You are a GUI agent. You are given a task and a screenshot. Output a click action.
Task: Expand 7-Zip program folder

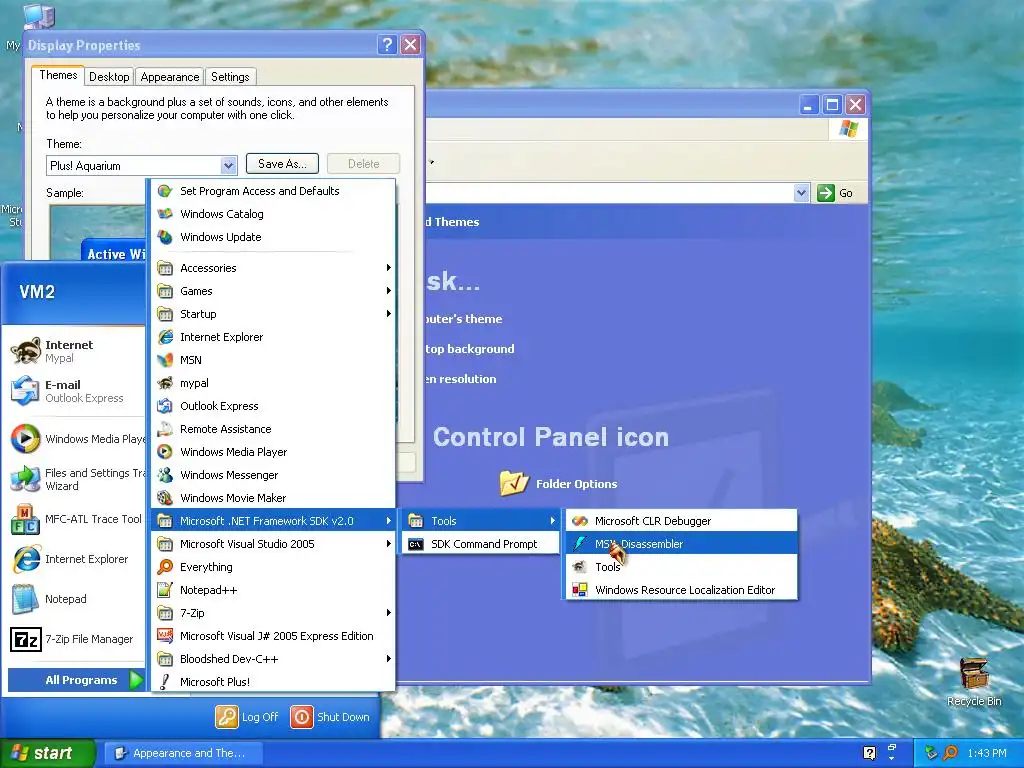pyautogui.click(x=273, y=613)
